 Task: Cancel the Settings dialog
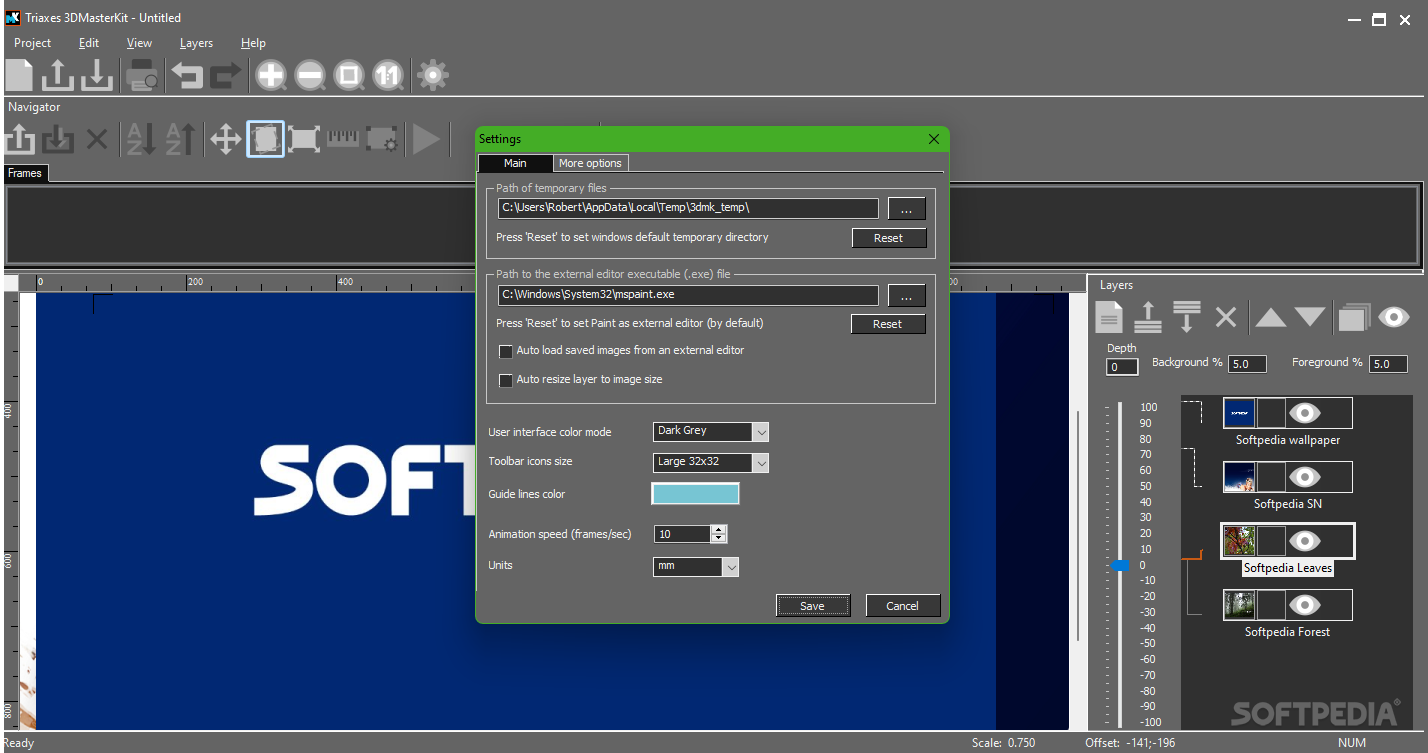[x=902, y=606]
